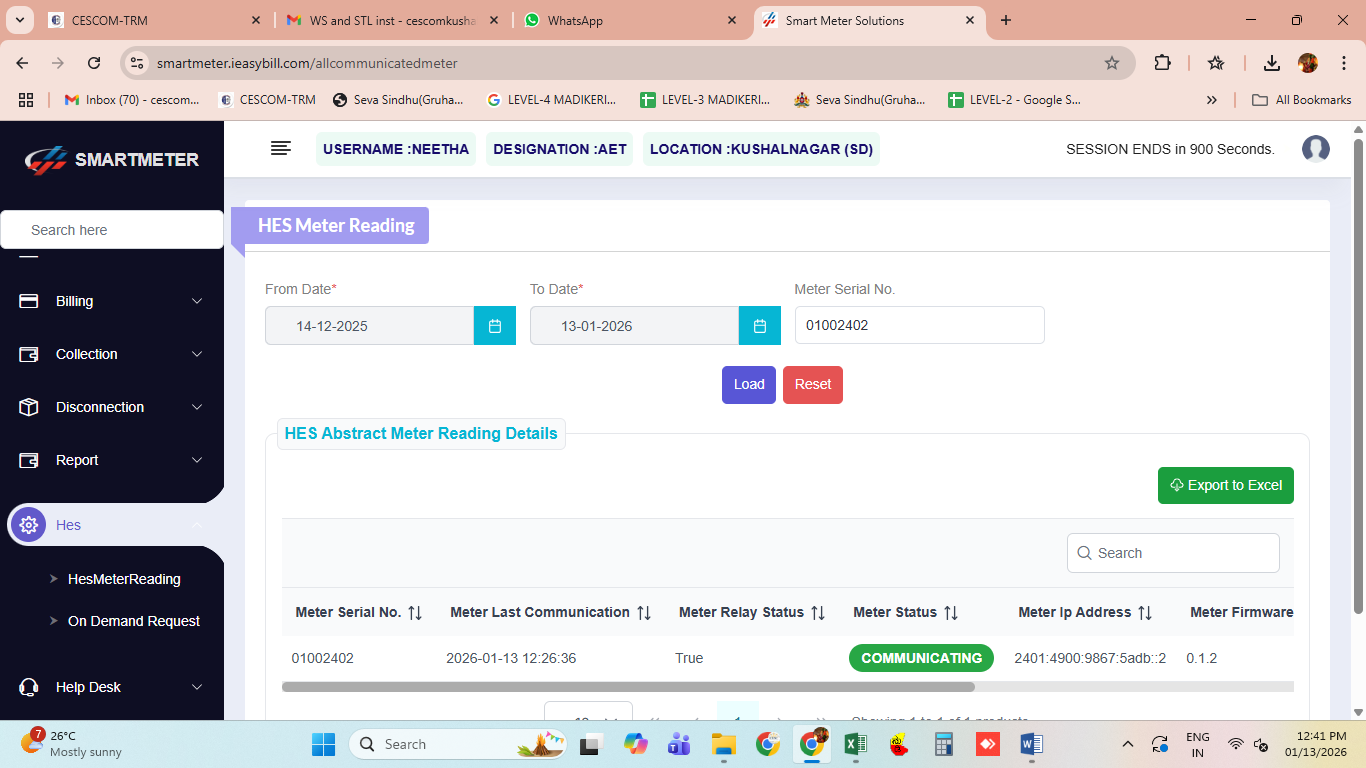Viewport: 1366px width, 768px height.
Task: Toggle the sidebar hamburger menu icon
Action: (281, 149)
